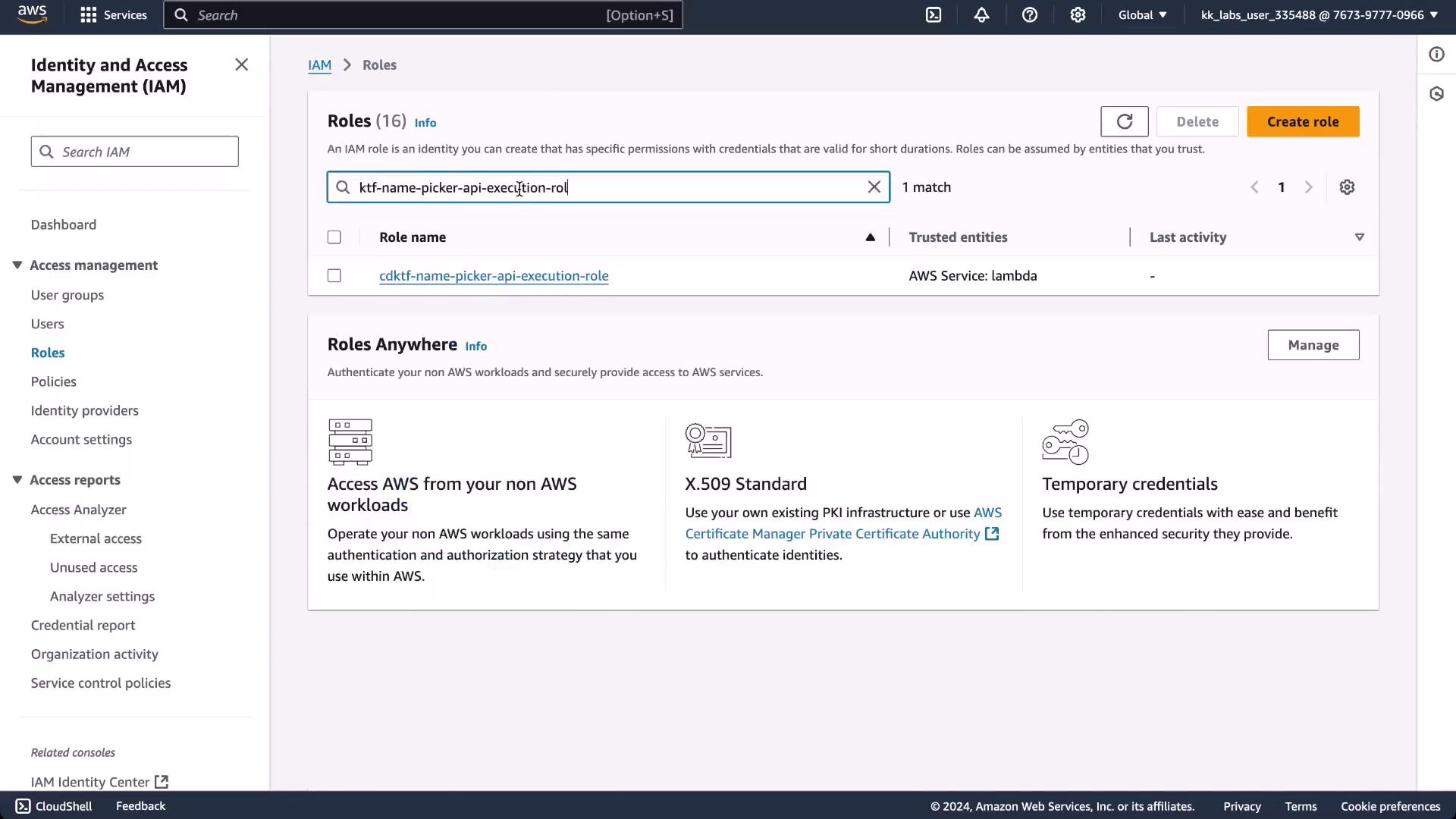
Task: Go to previous page of roles
Action: pyautogui.click(x=1254, y=187)
